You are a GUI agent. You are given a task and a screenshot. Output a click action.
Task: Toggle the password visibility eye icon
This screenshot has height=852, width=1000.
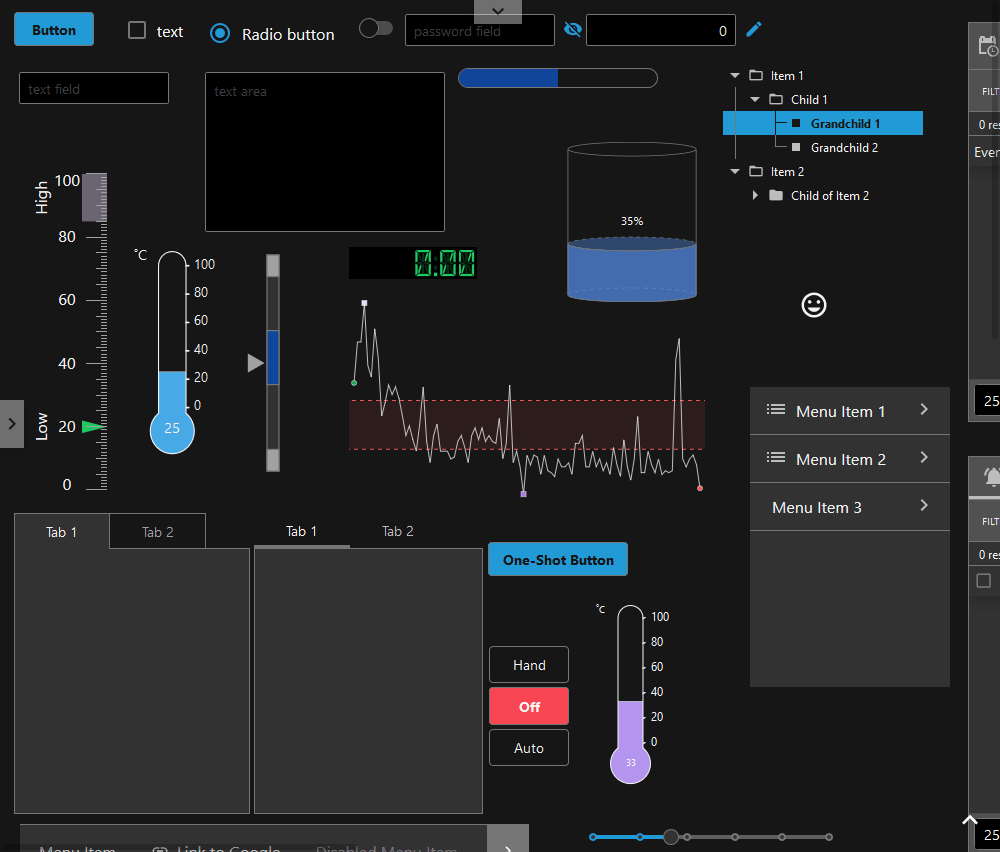(572, 29)
